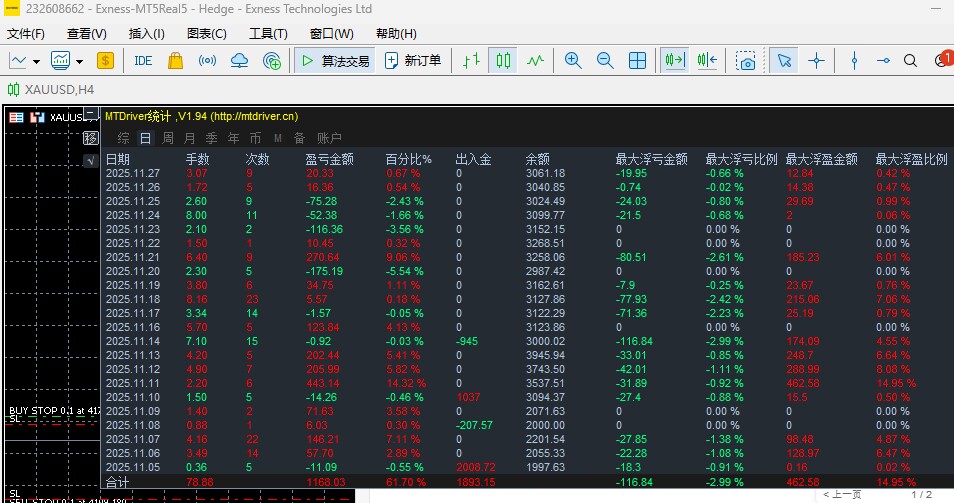
Task: Open the indicators list icon
Action: (60, 60)
